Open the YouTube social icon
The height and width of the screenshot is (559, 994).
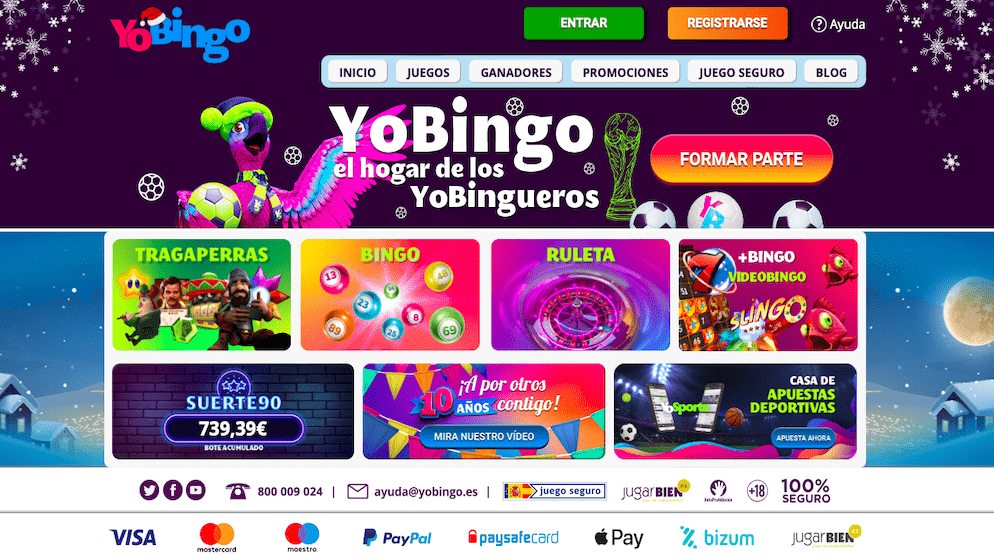coord(196,491)
